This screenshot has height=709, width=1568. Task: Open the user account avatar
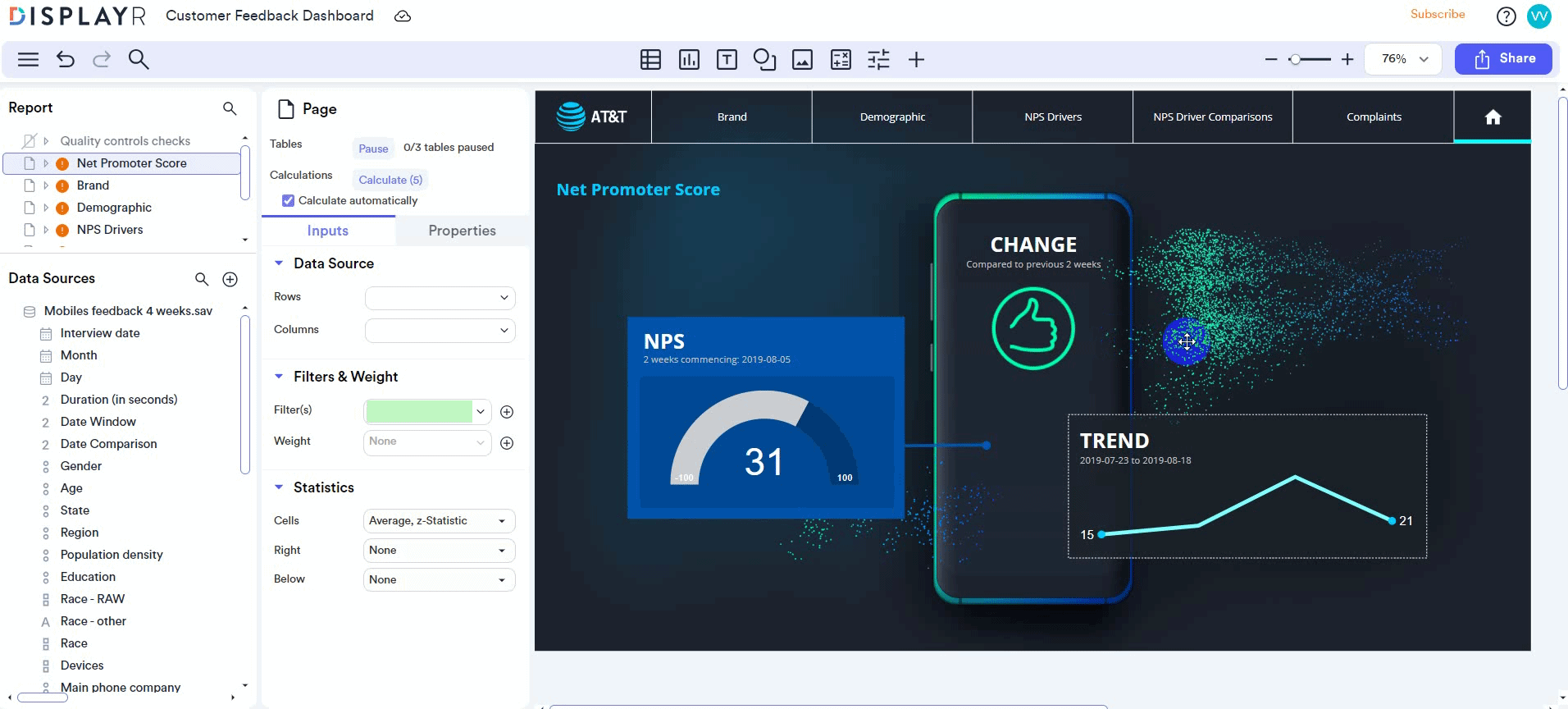[1539, 16]
